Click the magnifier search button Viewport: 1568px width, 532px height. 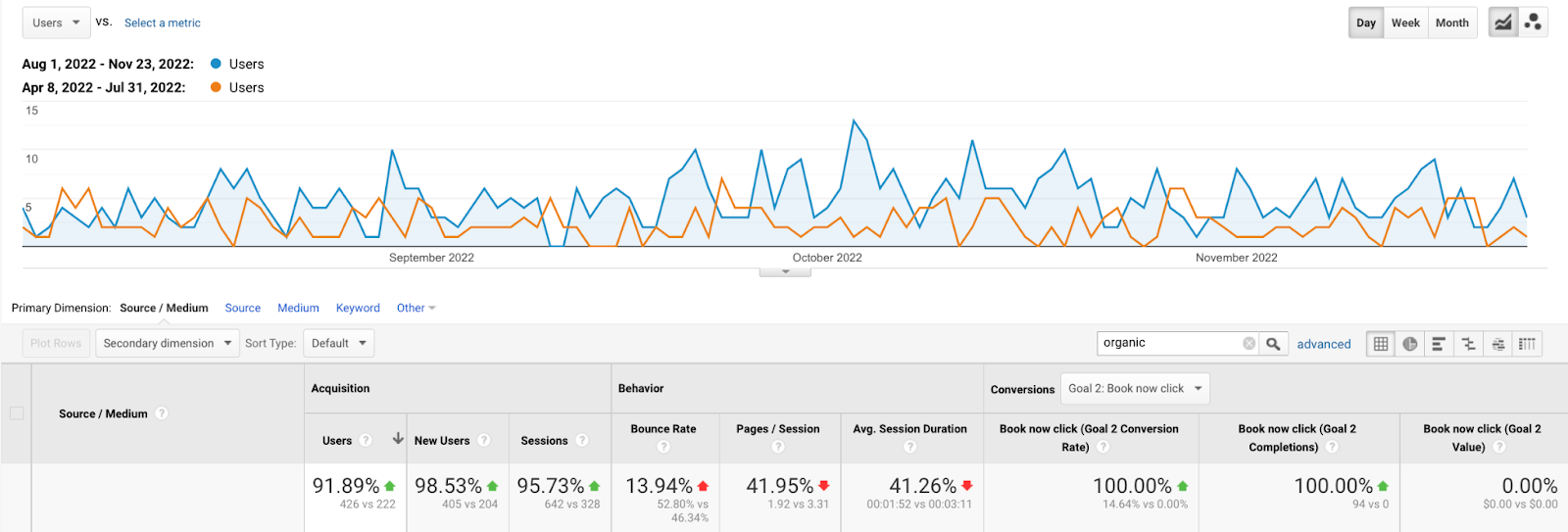[x=1273, y=344]
